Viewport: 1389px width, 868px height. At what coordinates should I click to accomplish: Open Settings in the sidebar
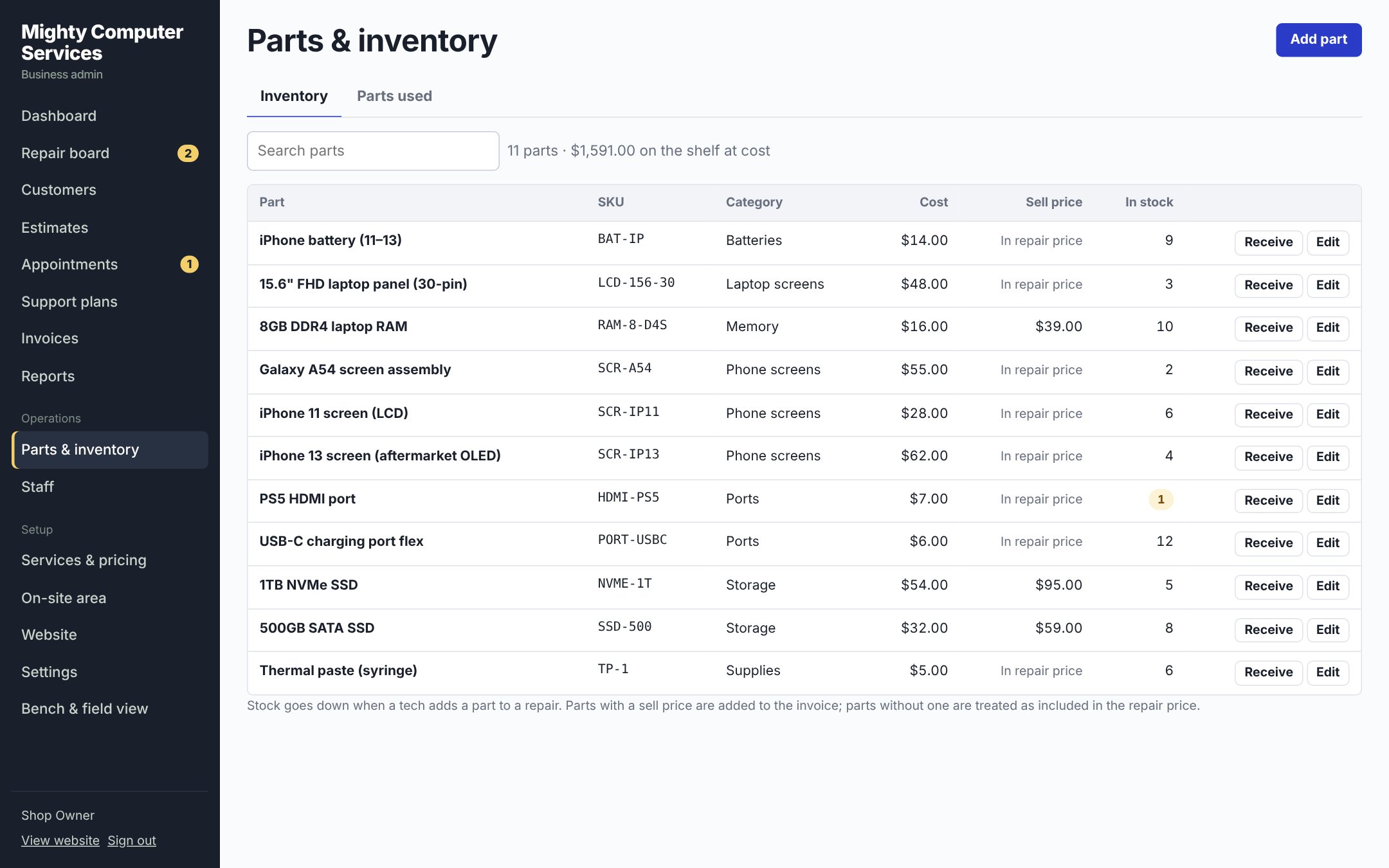click(x=109, y=672)
